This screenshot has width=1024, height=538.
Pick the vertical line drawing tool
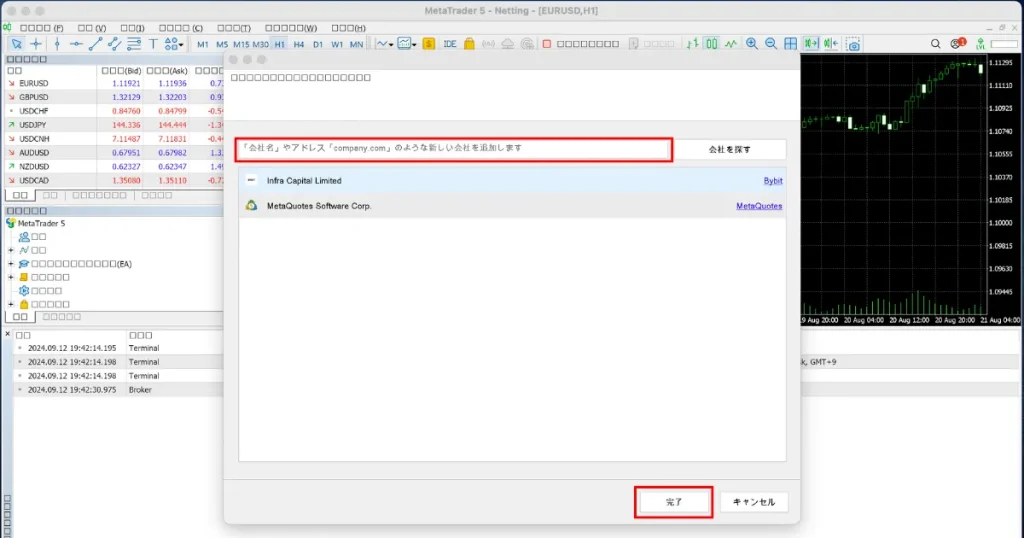pos(57,44)
